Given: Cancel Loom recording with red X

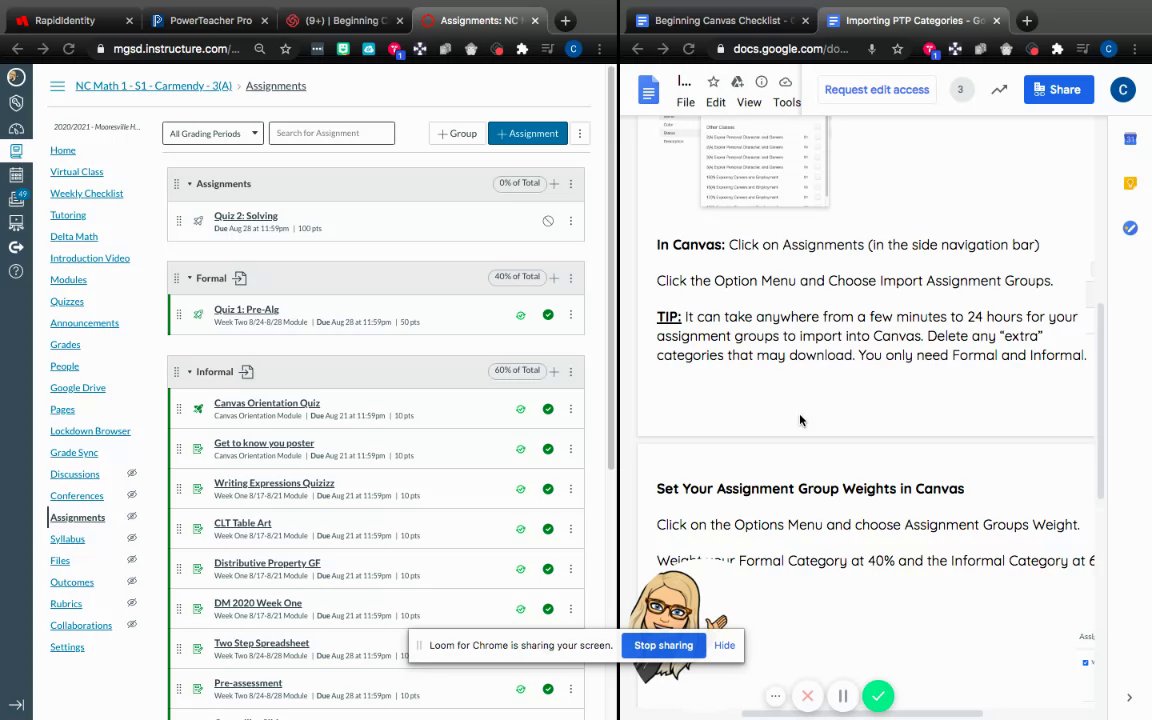Looking at the screenshot, I should pyautogui.click(x=807, y=696).
